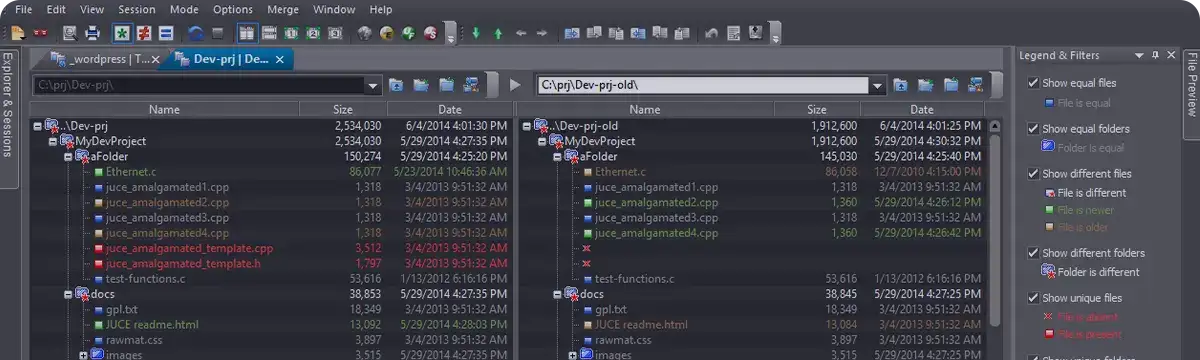Collapse right docs folder node
The height and width of the screenshot is (360, 1200).
(556, 294)
